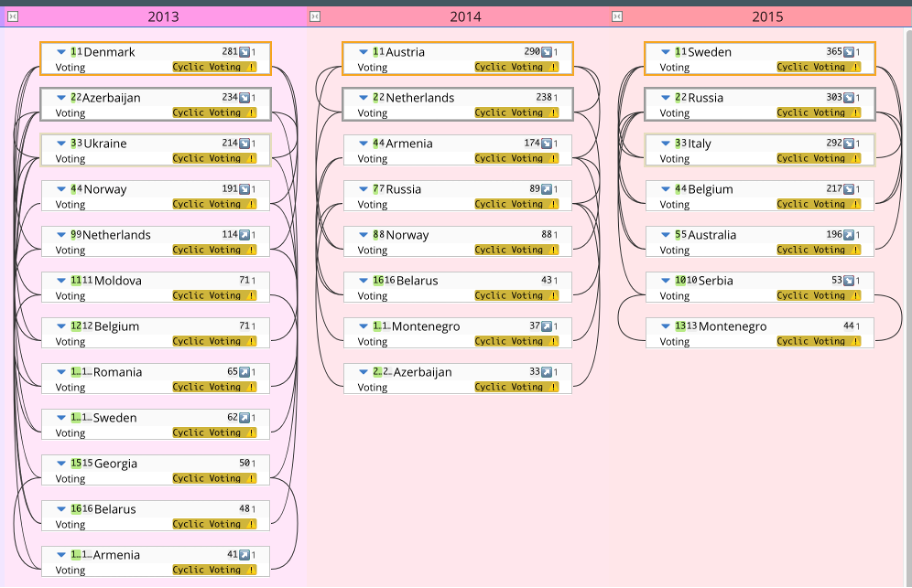Click the score 44 on 2015 Montenegro

849,326
